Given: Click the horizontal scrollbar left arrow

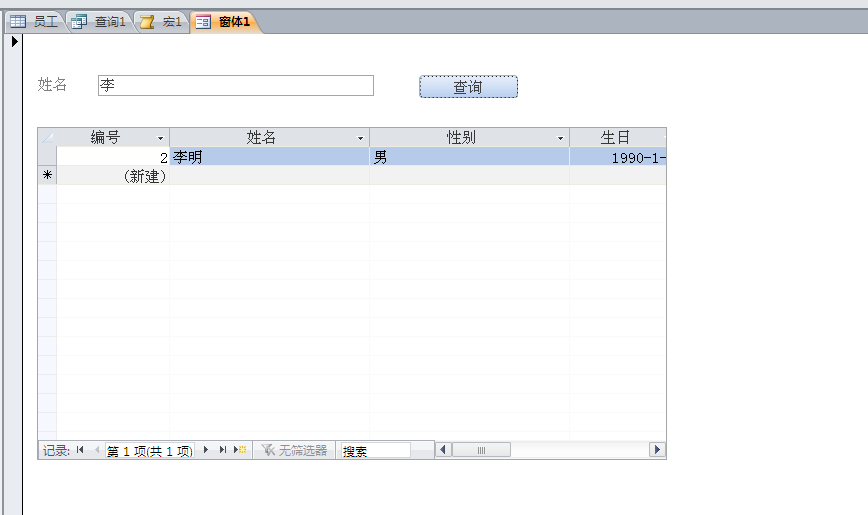Looking at the screenshot, I should point(443,450).
